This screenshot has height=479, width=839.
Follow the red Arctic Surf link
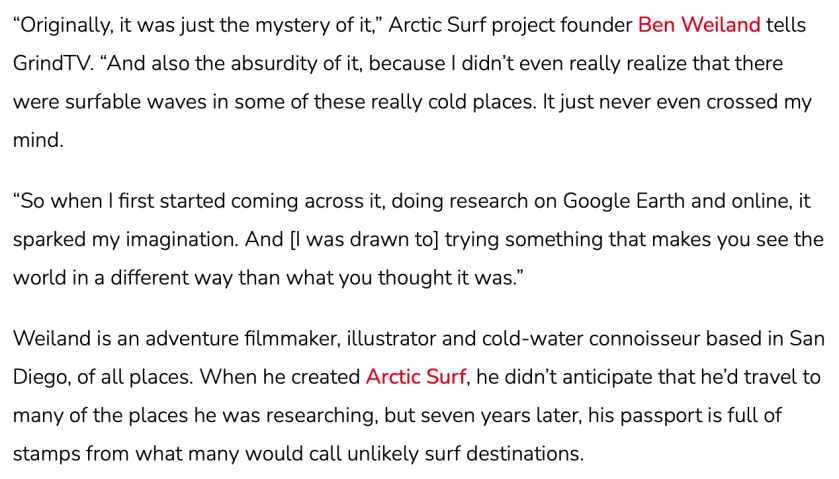[x=416, y=377]
